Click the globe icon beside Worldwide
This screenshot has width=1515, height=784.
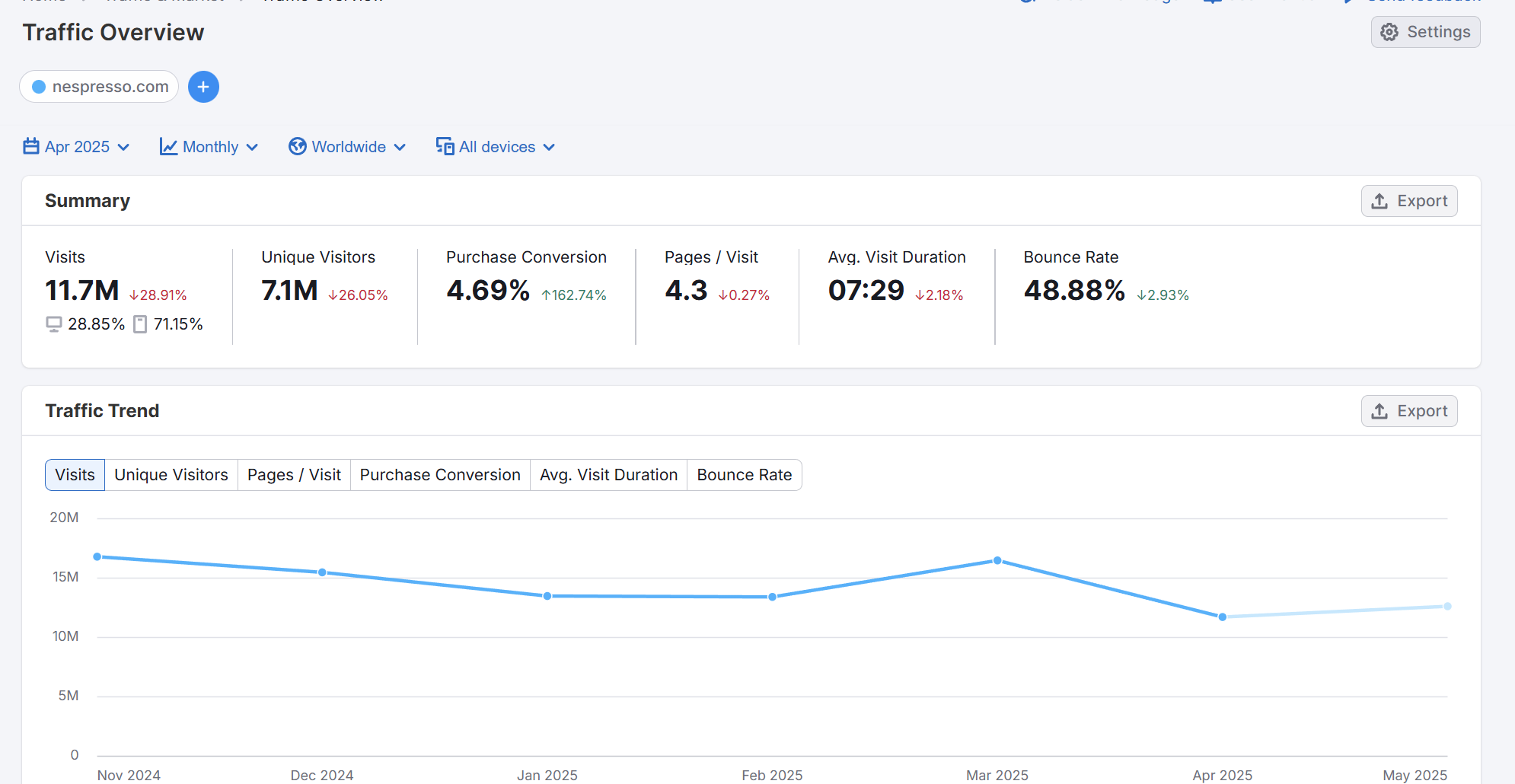298,146
